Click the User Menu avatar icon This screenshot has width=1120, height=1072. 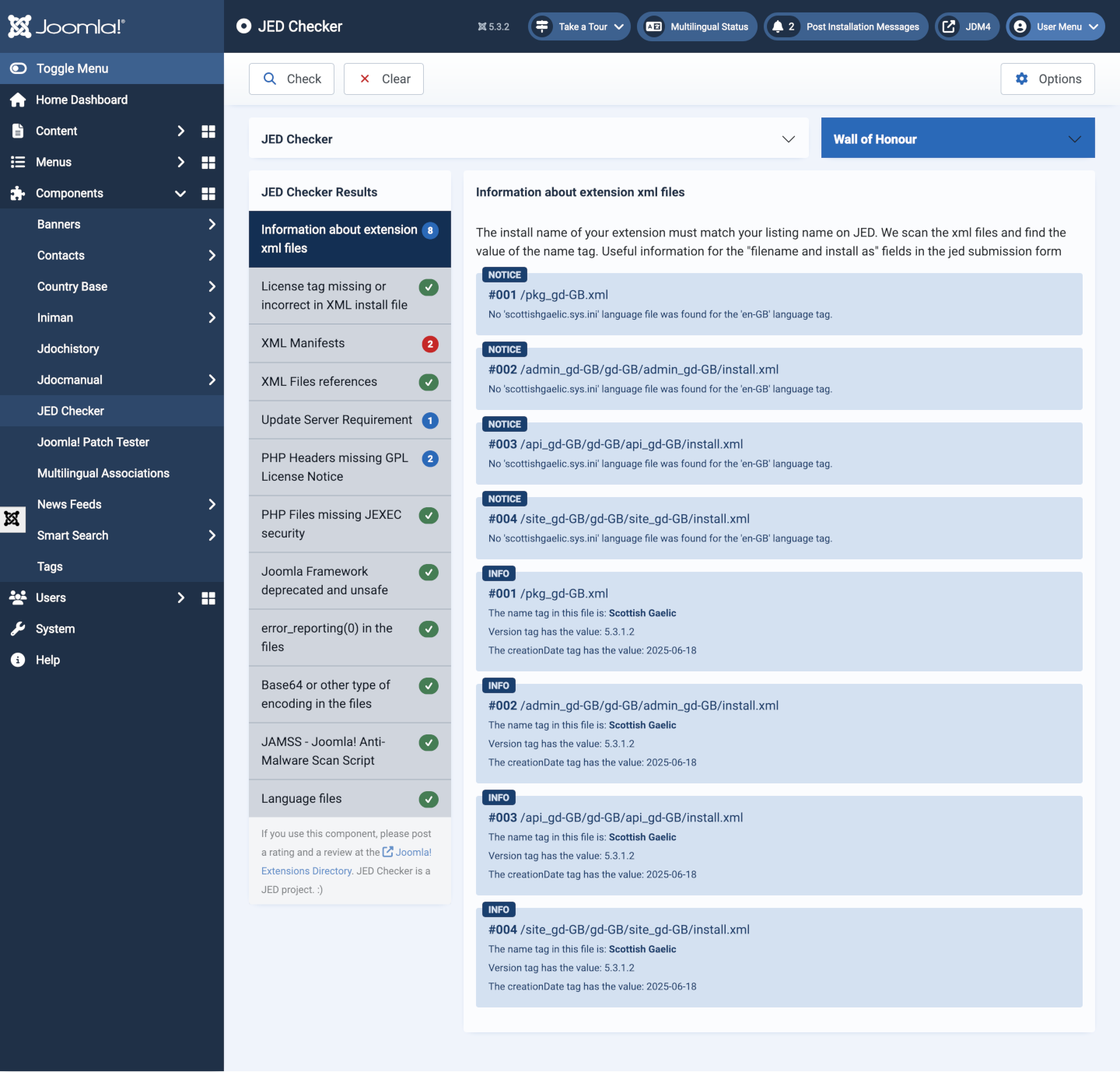click(1020, 26)
